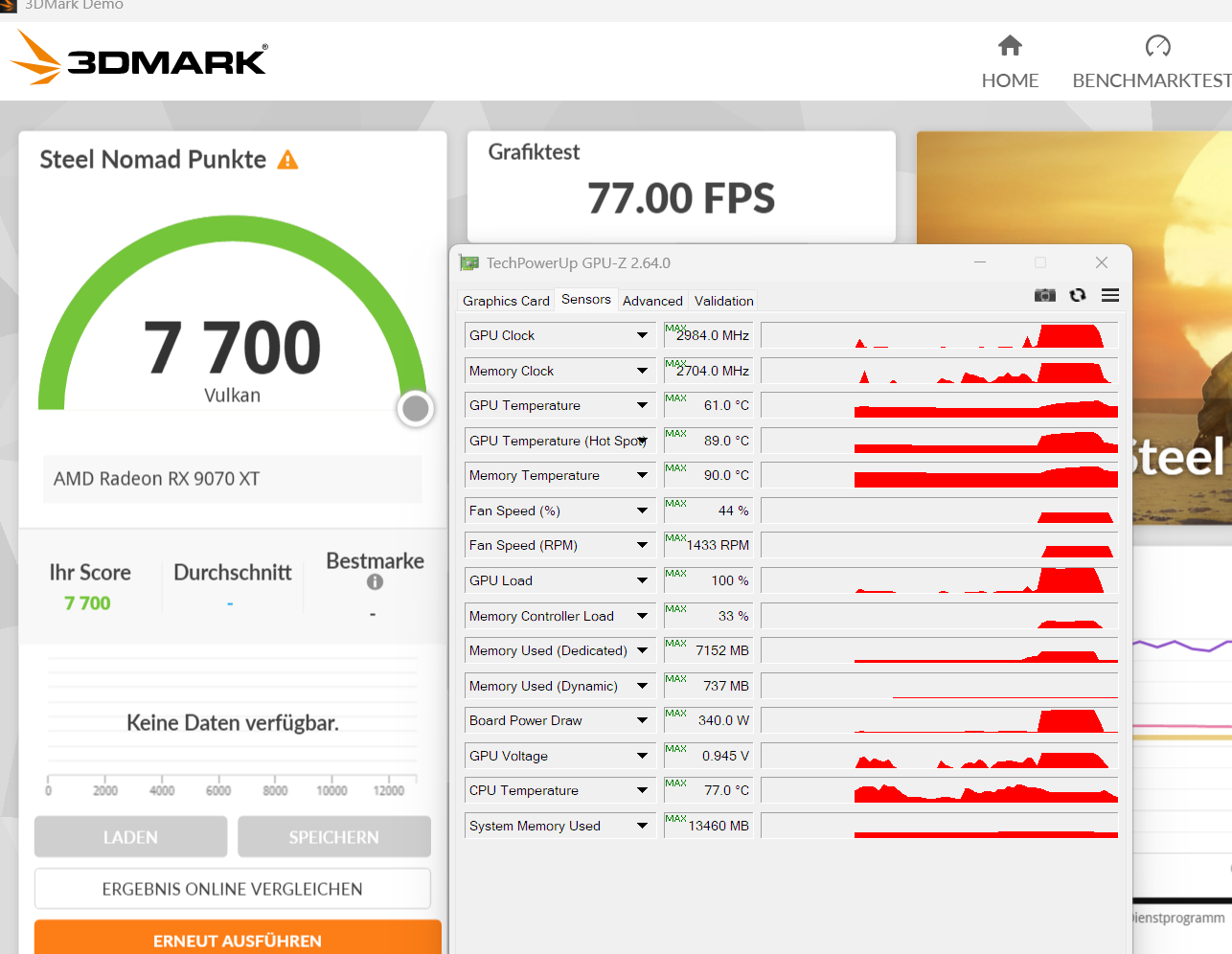The width and height of the screenshot is (1232, 954).
Task: Open the Fan Speed (%) dropdown
Action: tap(642, 511)
